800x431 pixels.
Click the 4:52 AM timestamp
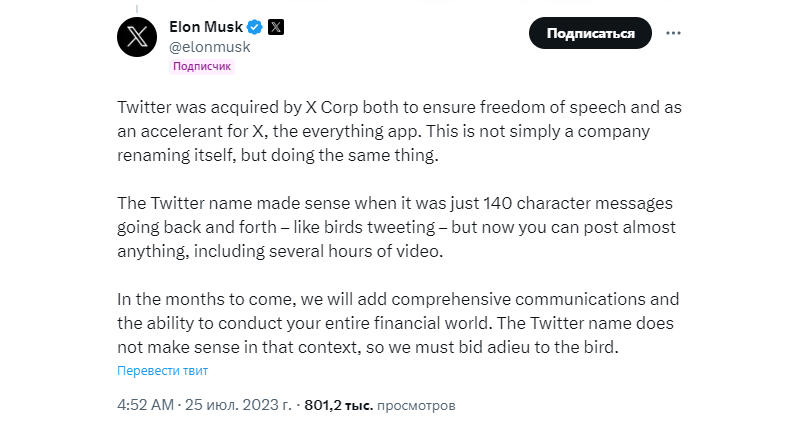click(x=144, y=406)
